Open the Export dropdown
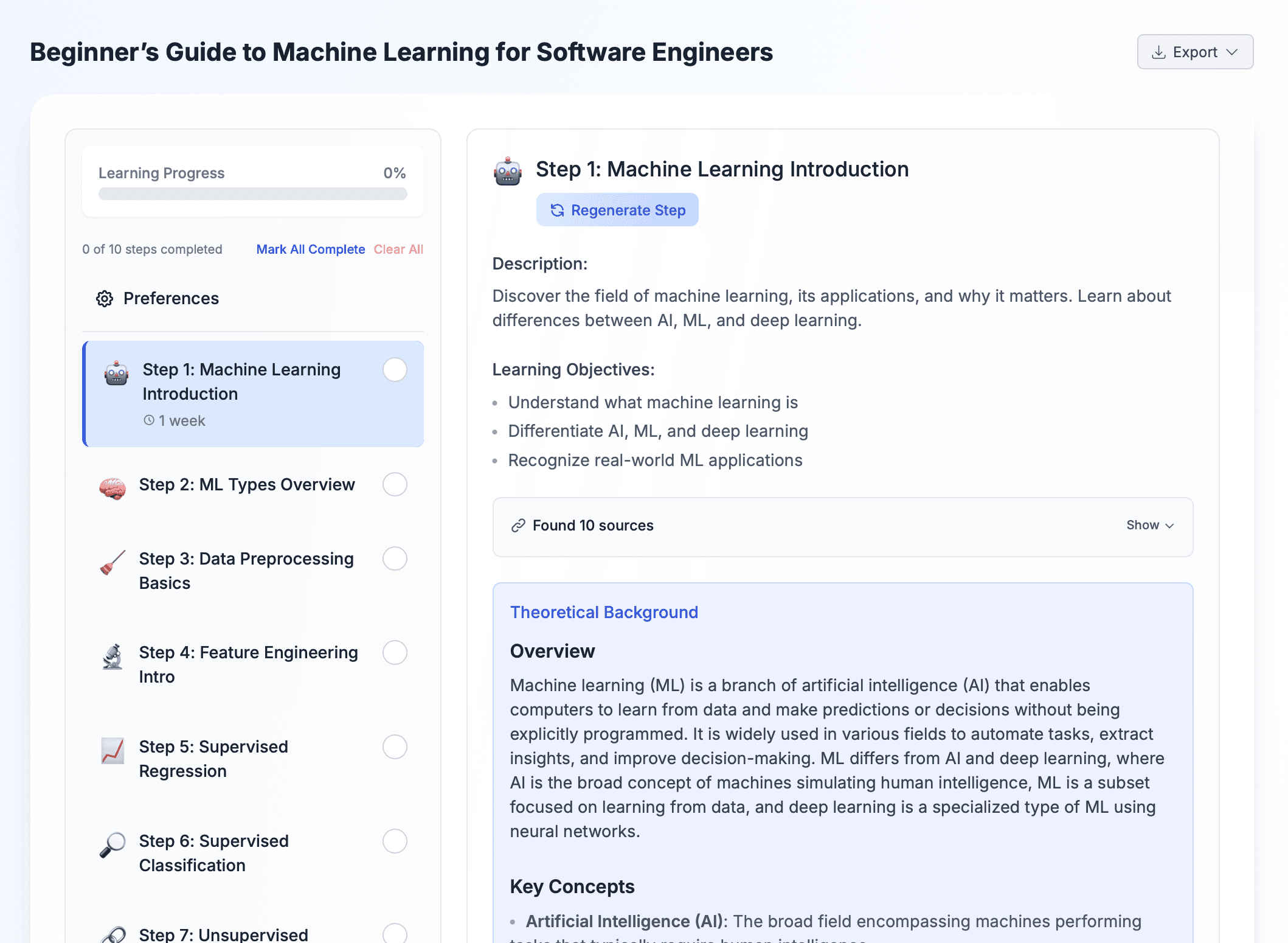The width and height of the screenshot is (1288, 943). 1194,52
